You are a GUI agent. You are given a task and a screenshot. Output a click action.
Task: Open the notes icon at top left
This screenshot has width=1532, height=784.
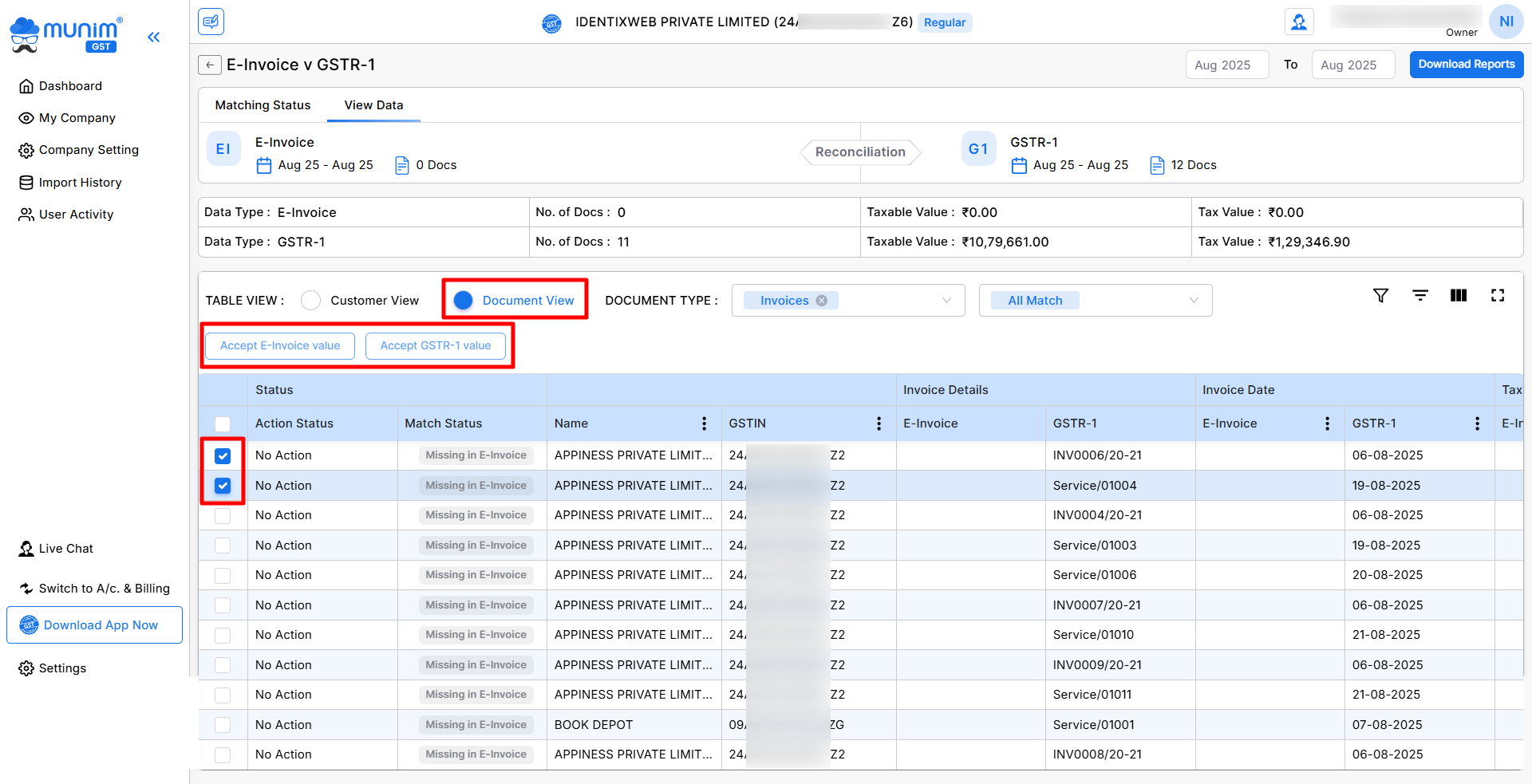coord(211,22)
